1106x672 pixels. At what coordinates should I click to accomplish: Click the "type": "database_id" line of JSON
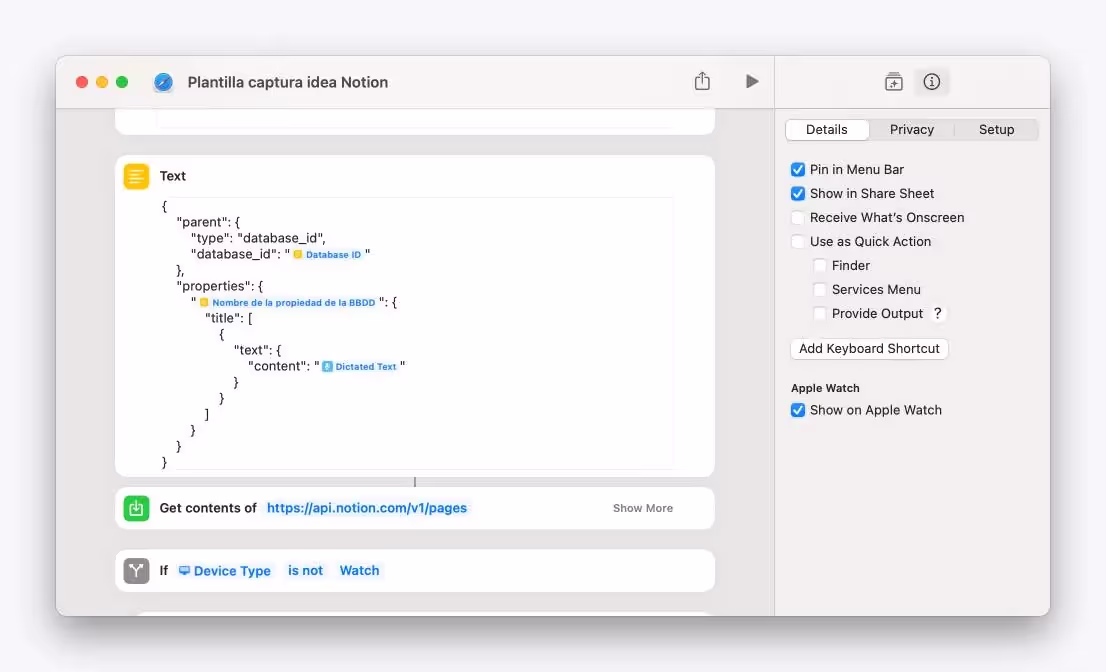[x=258, y=238]
